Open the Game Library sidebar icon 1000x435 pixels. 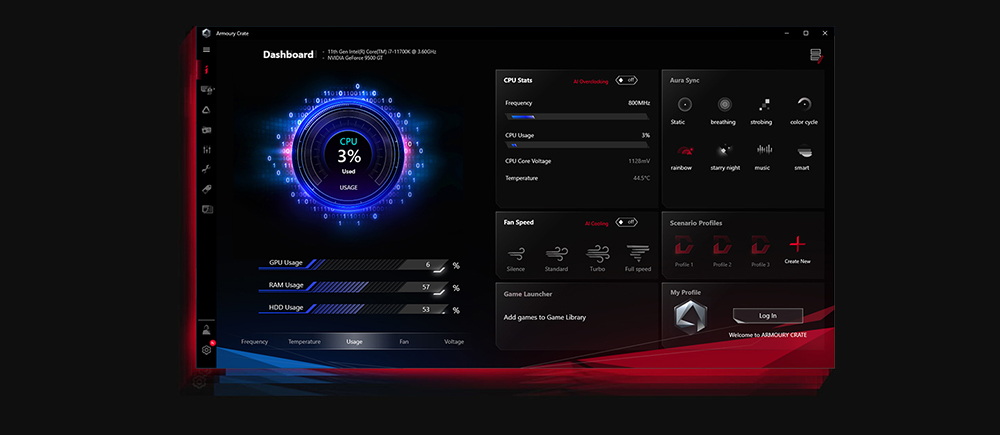(206, 130)
